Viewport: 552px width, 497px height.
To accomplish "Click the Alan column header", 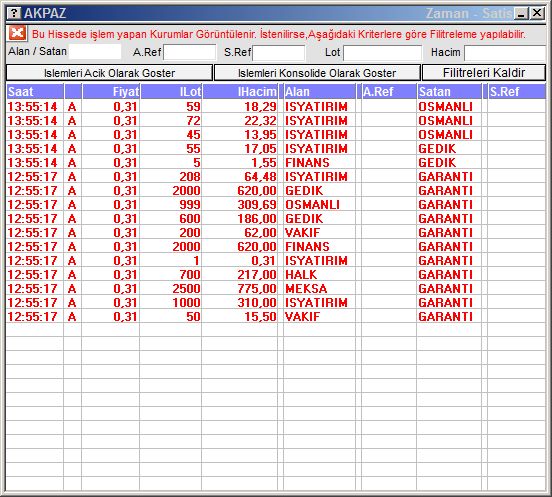I will [320, 92].
